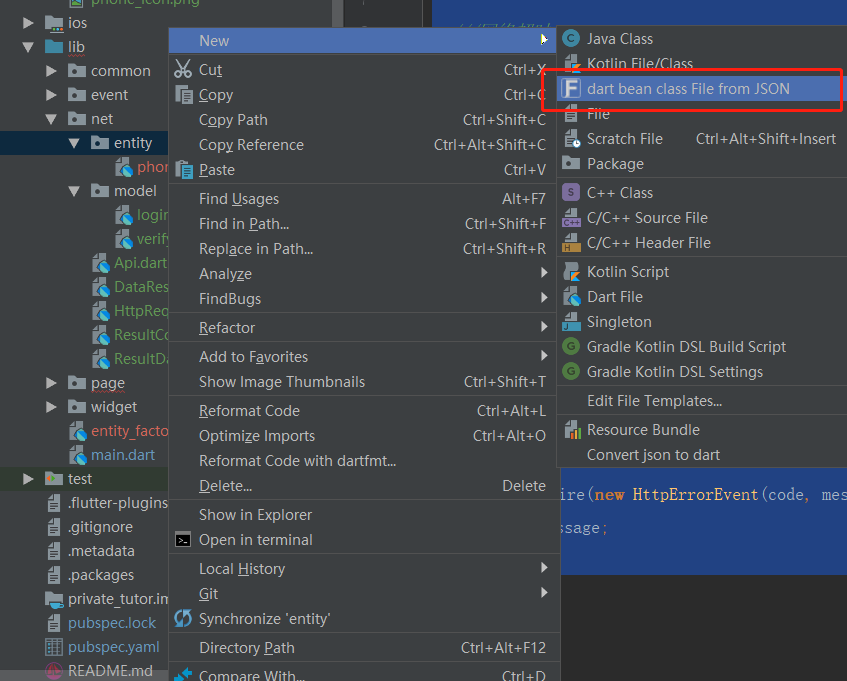The image size is (847, 681).
Task: Select Replace in Path... menu item
Action: [362, 249]
